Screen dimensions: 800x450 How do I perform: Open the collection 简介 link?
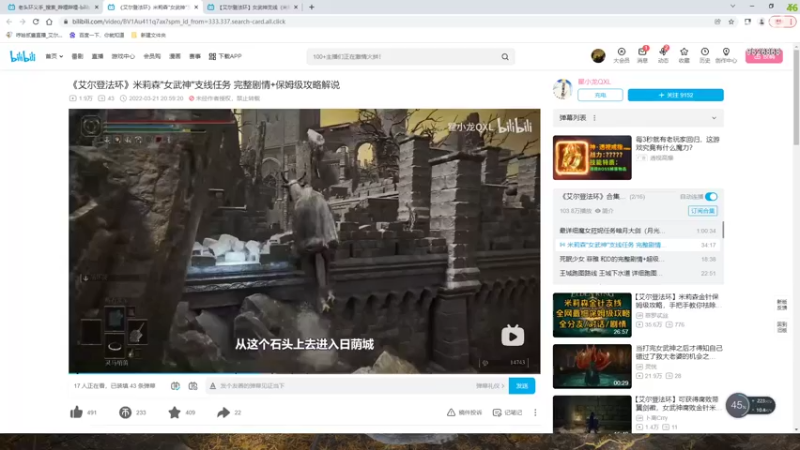coord(604,211)
